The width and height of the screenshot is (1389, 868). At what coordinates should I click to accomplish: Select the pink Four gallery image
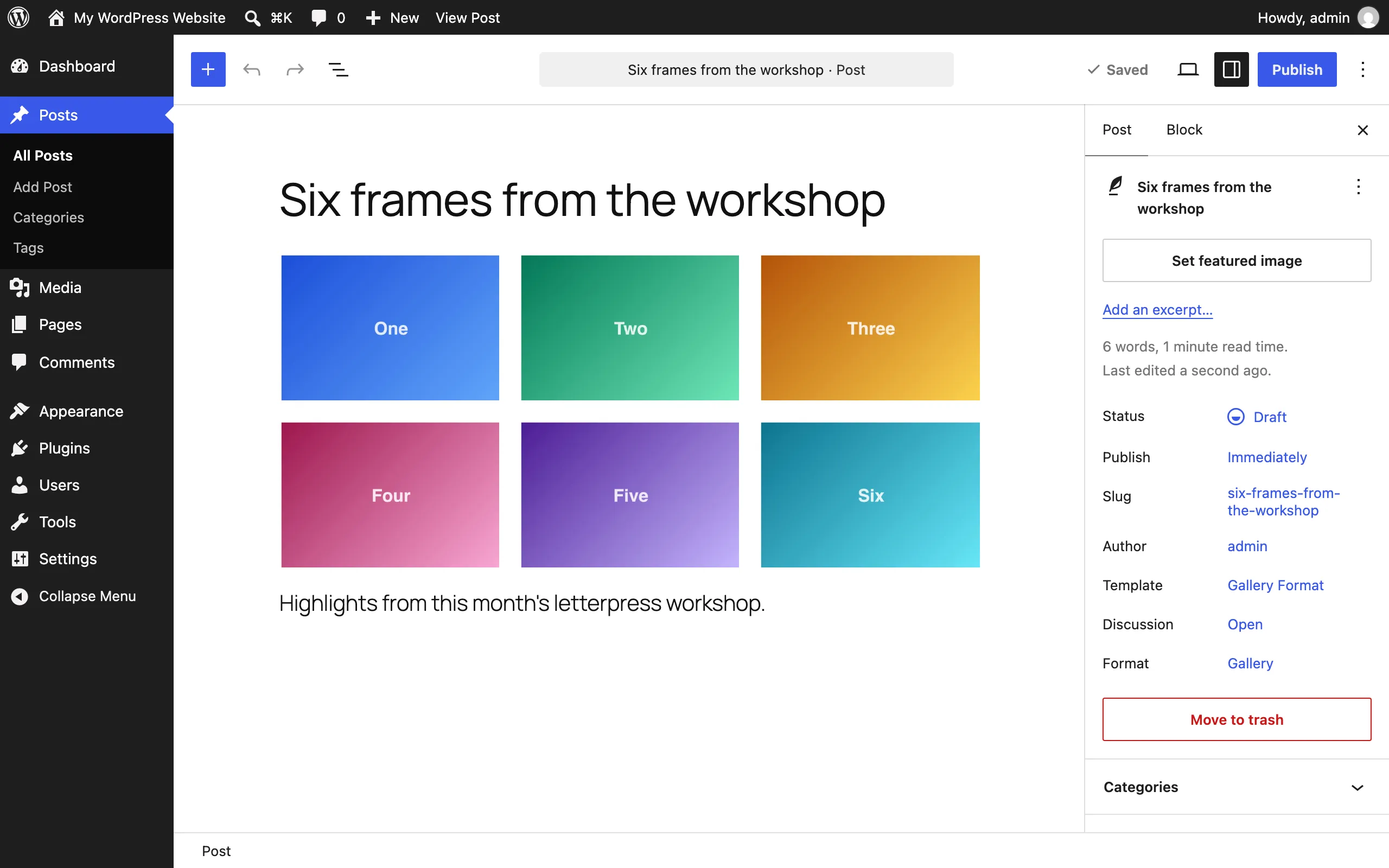click(390, 495)
